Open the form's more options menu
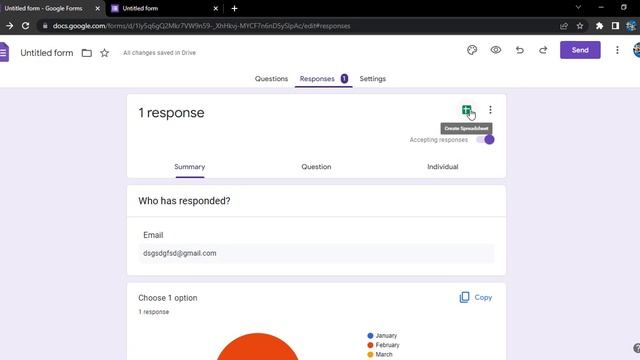Screen dimensions: 640x360 pyautogui.click(x=617, y=50)
